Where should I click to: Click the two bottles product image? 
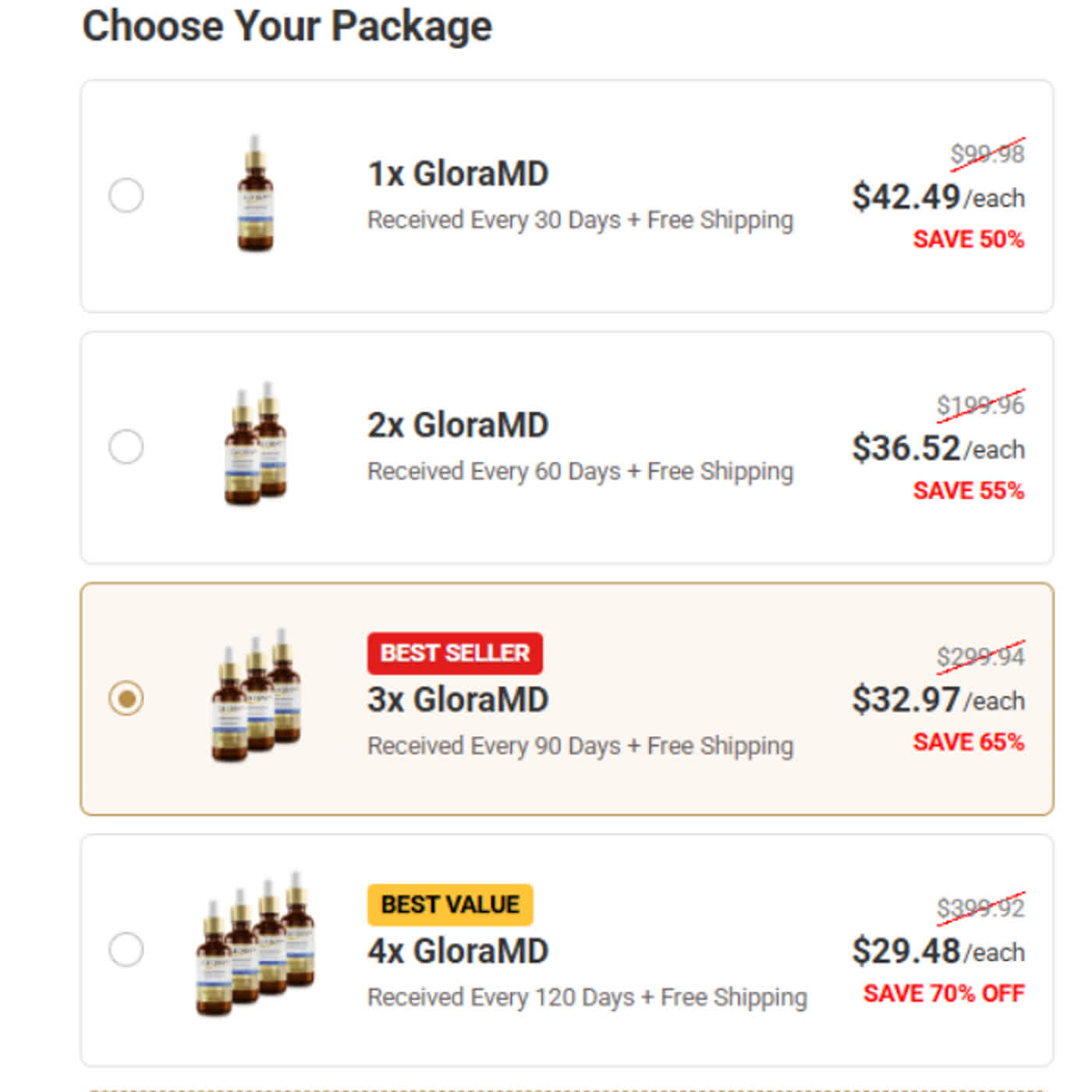256,445
